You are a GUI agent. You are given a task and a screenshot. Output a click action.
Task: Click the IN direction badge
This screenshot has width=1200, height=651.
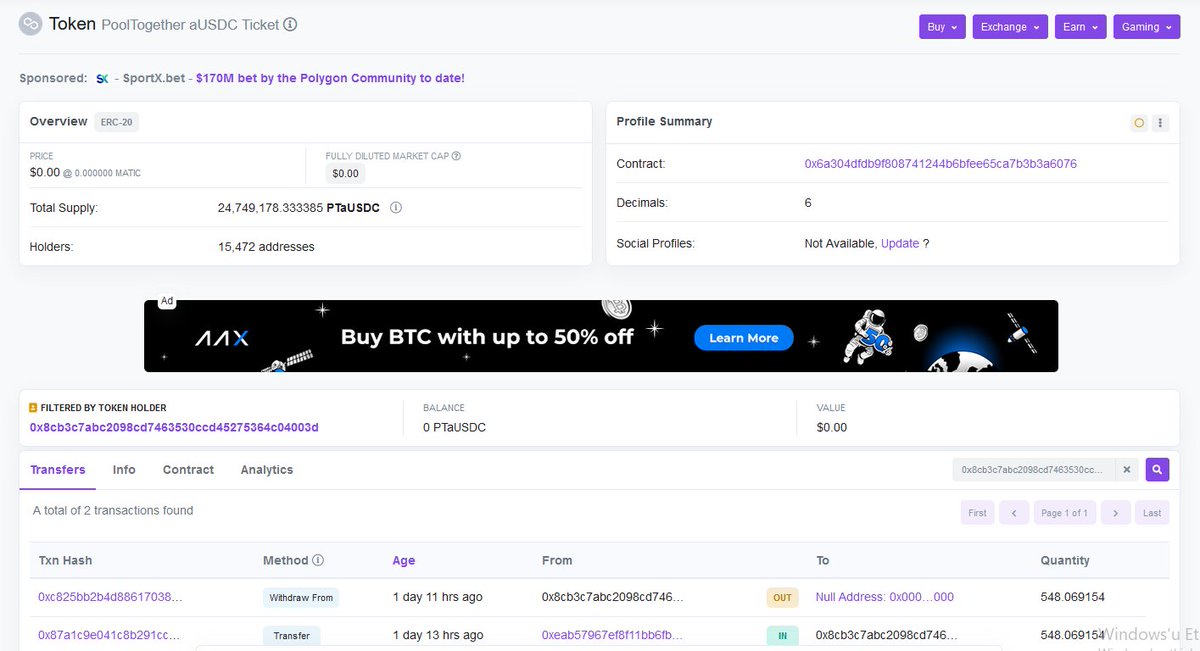click(782, 635)
